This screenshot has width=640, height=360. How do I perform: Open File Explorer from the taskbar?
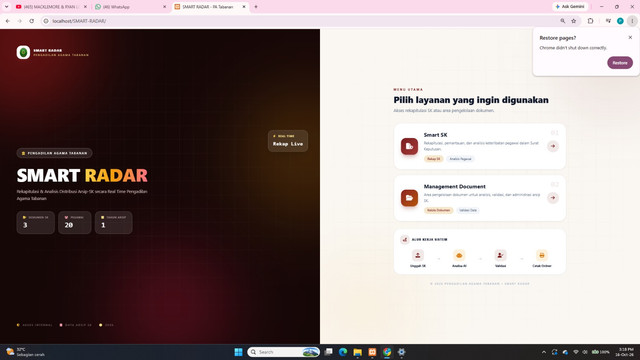tap(358, 352)
